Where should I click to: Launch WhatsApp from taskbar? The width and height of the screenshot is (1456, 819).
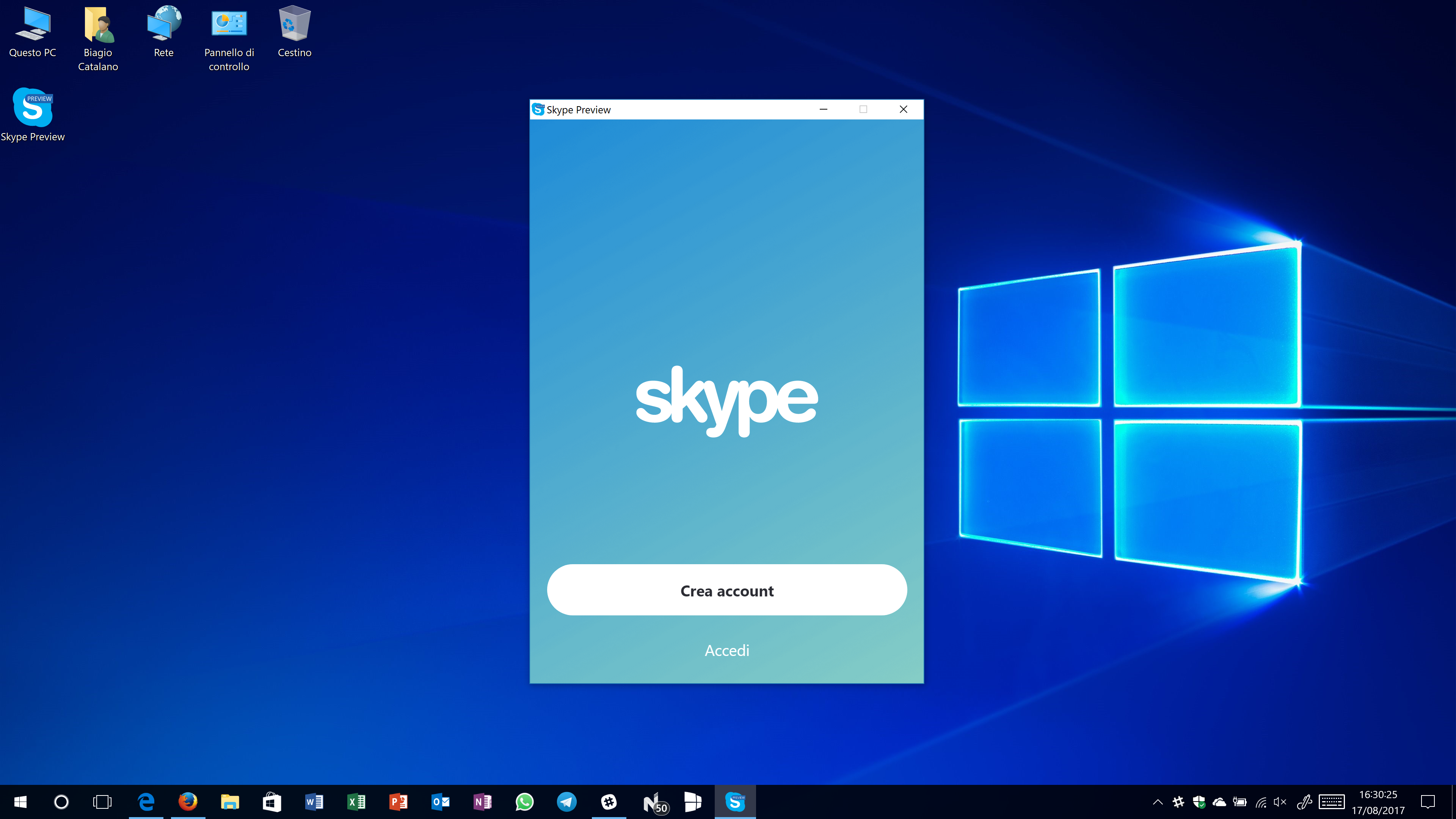[x=524, y=802]
